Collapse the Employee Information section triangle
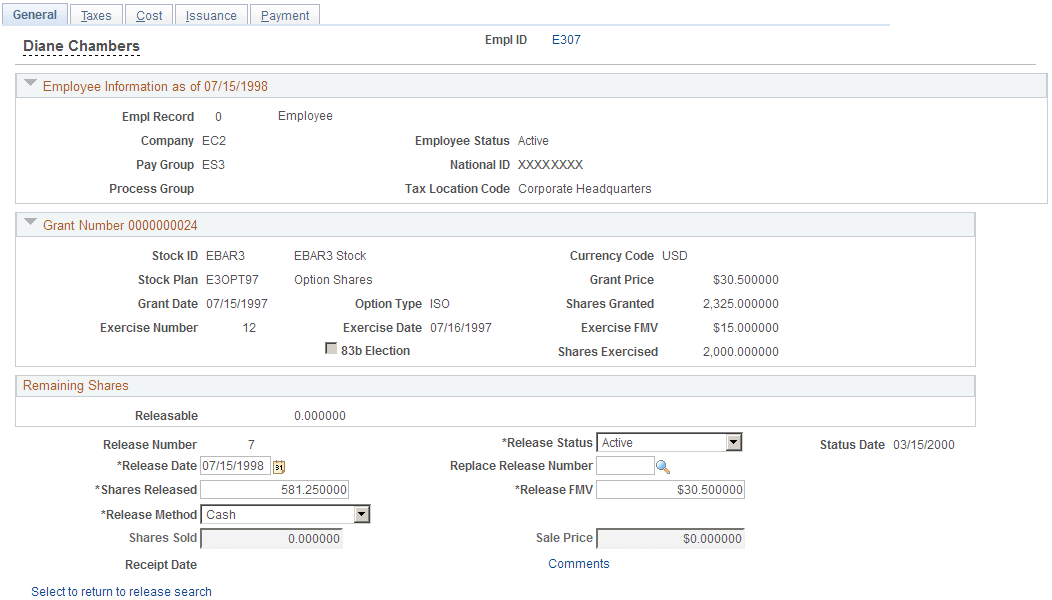The image size is (1052, 600). pyautogui.click(x=30, y=84)
